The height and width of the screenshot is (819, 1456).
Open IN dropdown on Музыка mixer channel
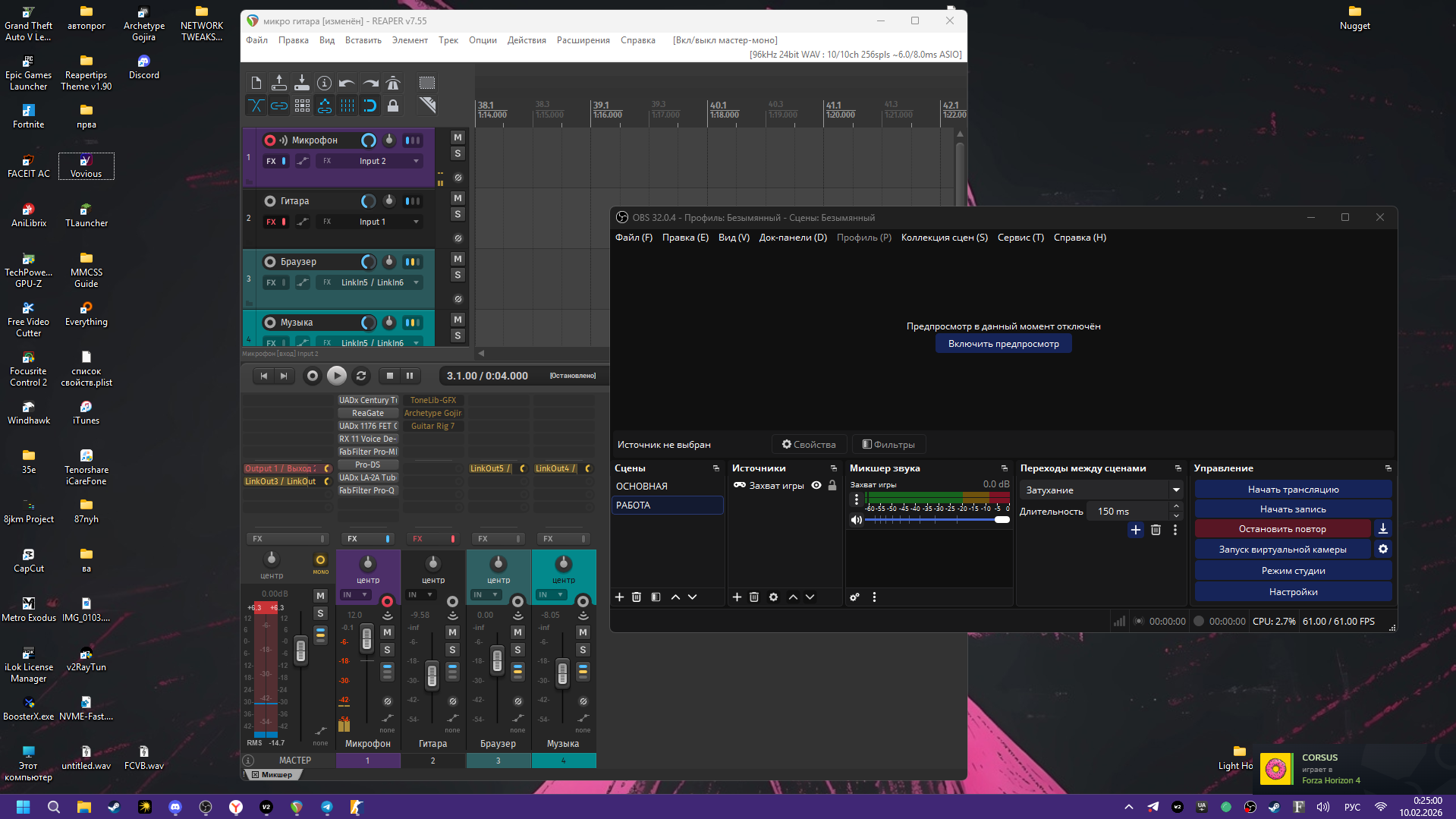(x=550, y=595)
